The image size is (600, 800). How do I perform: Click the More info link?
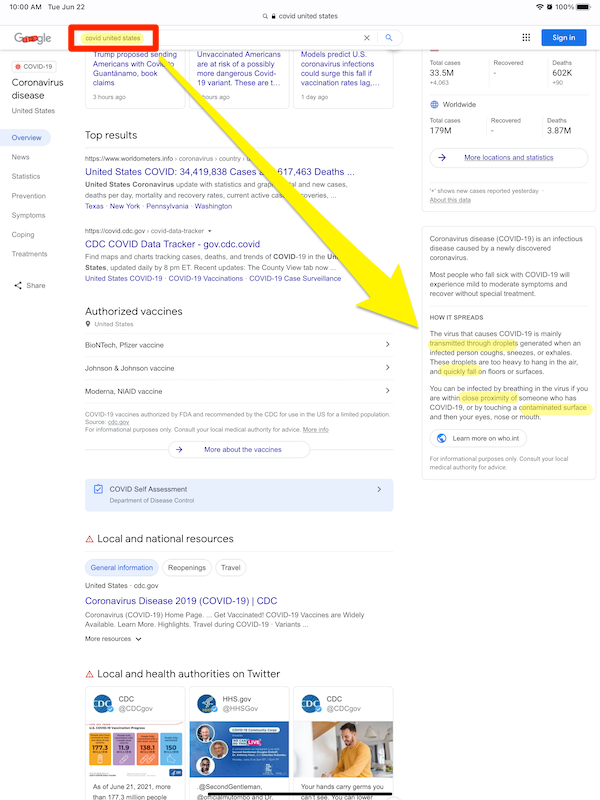(x=316, y=430)
